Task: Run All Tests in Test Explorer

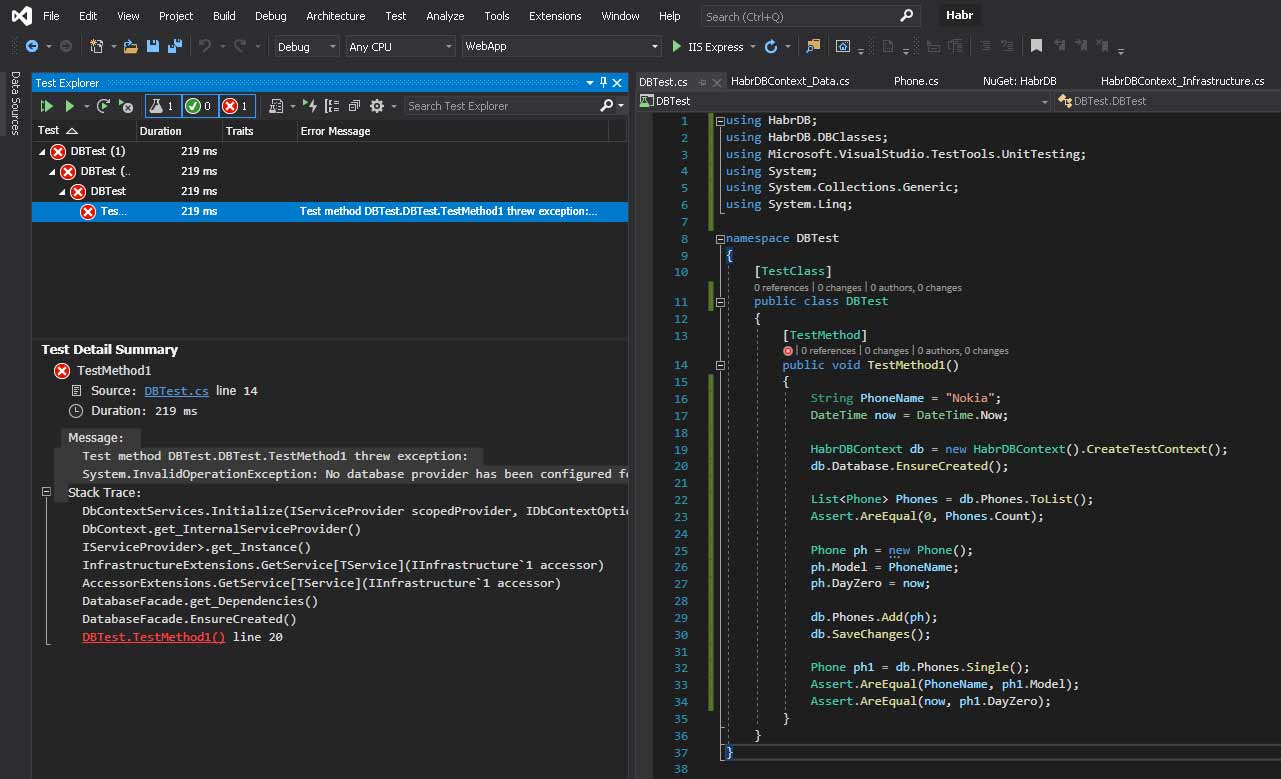Action: pyautogui.click(x=47, y=106)
